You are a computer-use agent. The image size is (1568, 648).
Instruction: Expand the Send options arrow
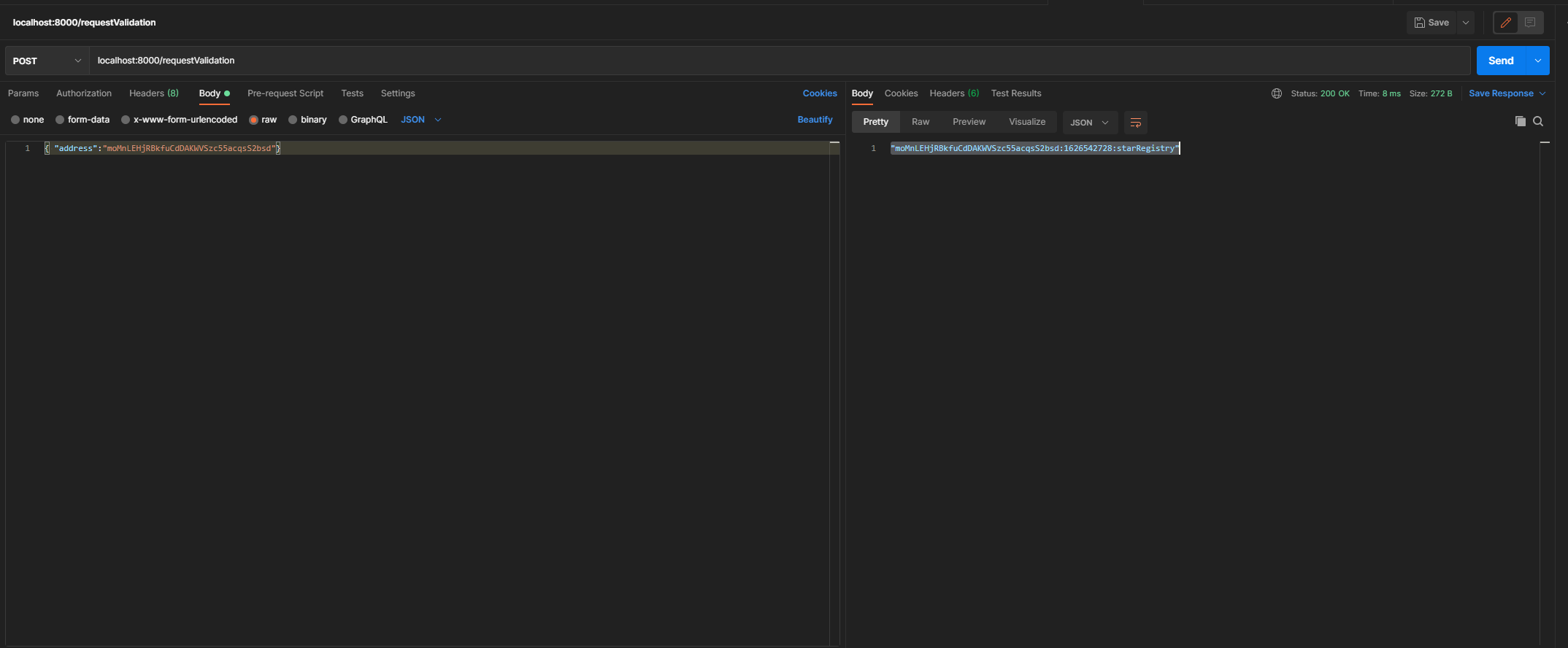(x=1537, y=61)
